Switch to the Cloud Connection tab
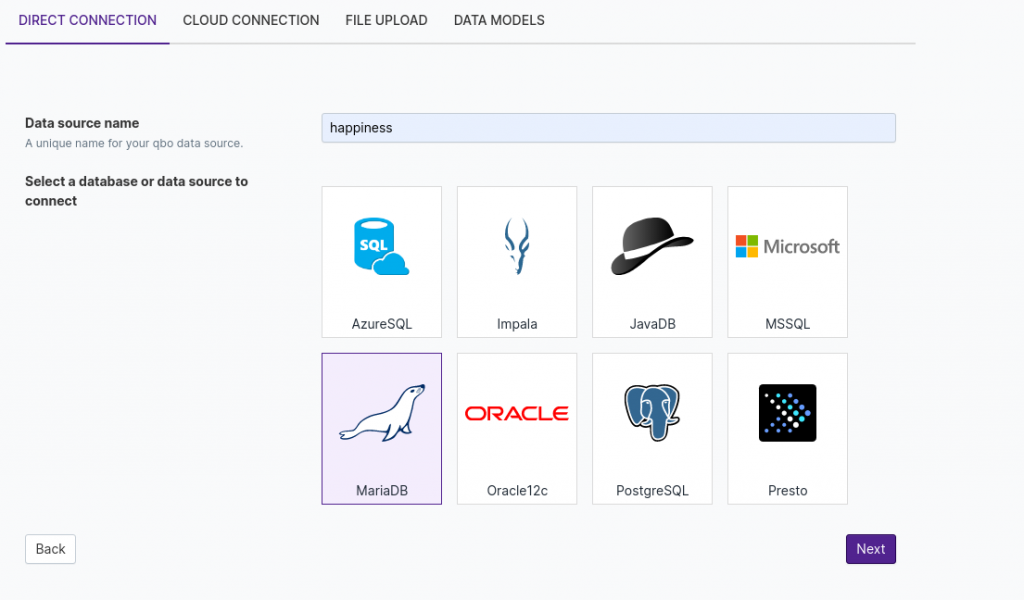Viewport: 1024px width, 600px height. point(251,20)
